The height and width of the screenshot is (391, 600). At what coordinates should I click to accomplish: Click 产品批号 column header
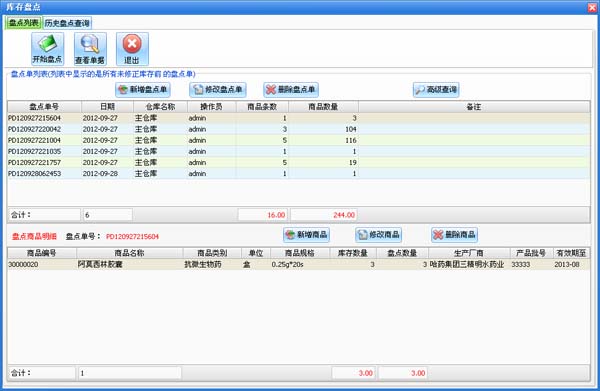click(531, 253)
